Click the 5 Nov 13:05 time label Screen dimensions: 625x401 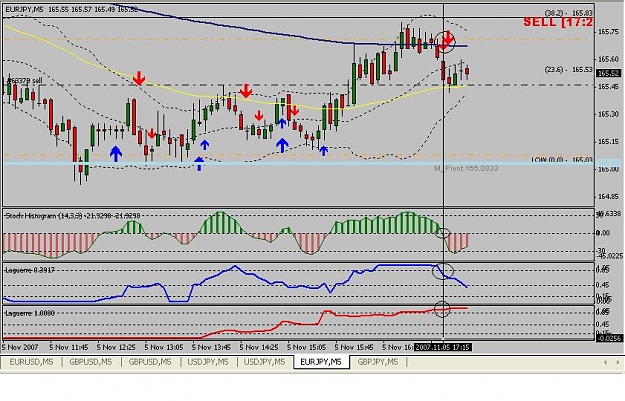(x=164, y=347)
